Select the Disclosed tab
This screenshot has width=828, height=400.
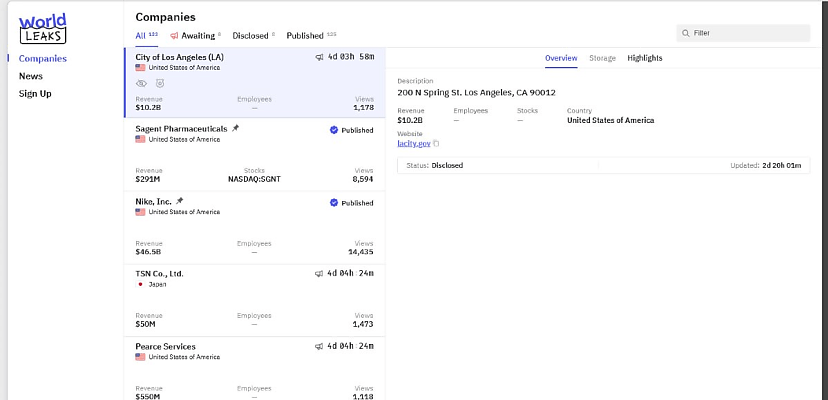point(253,36)
